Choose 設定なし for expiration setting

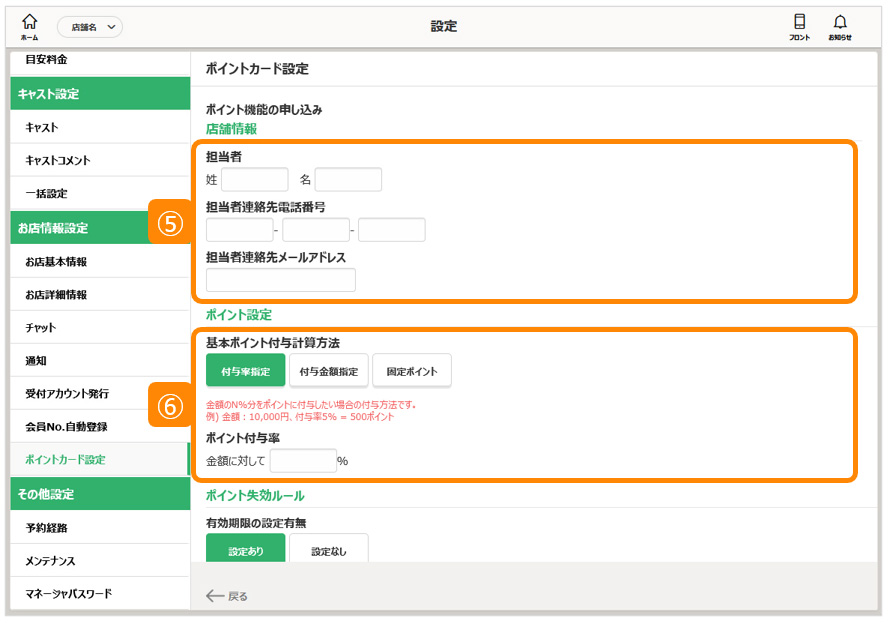[x=329, y=550]
